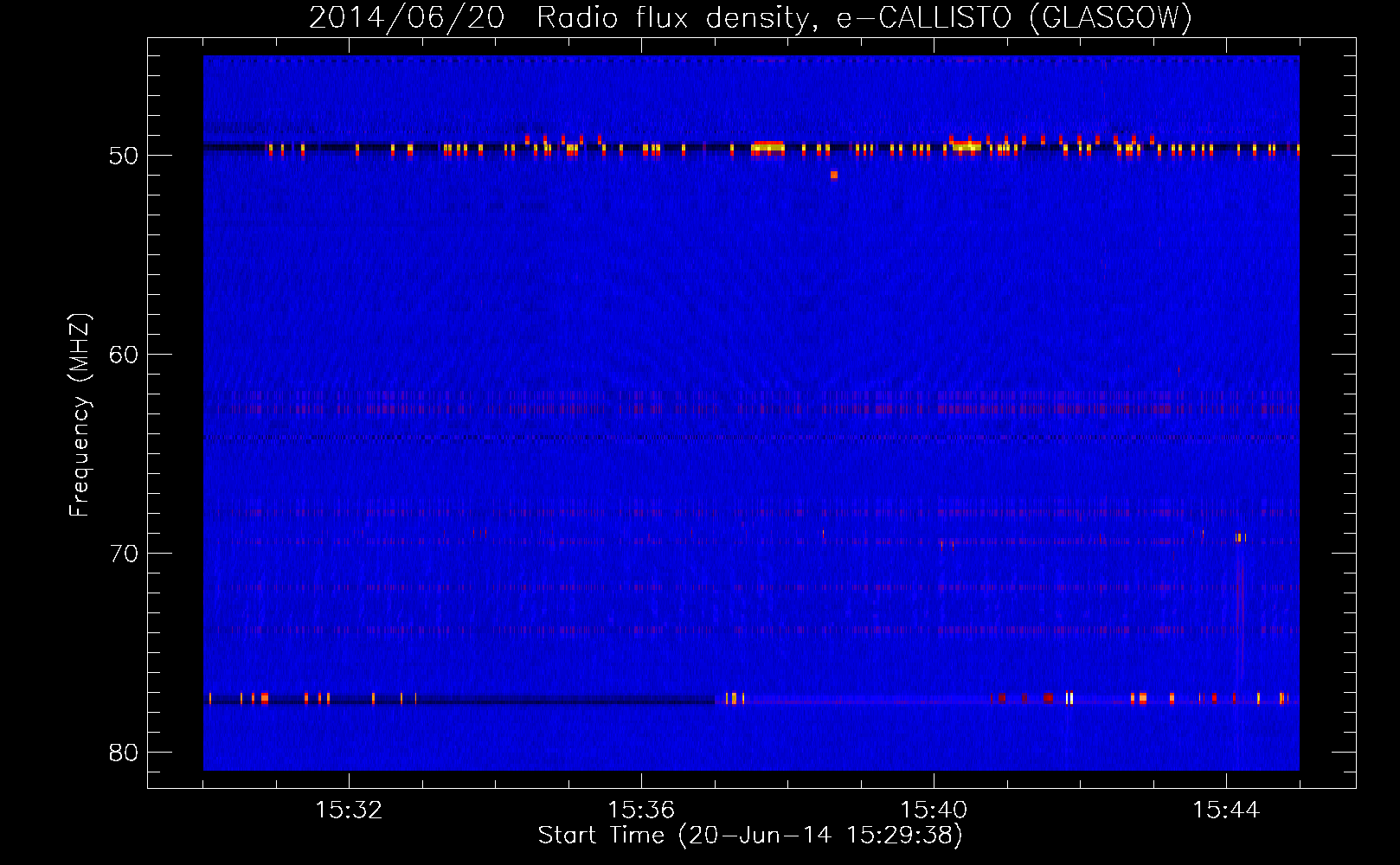Click the 'Frequency (MHZ)' axis label
The width and height of the screenshot is (1400, 865).
[x=79, y=414]
